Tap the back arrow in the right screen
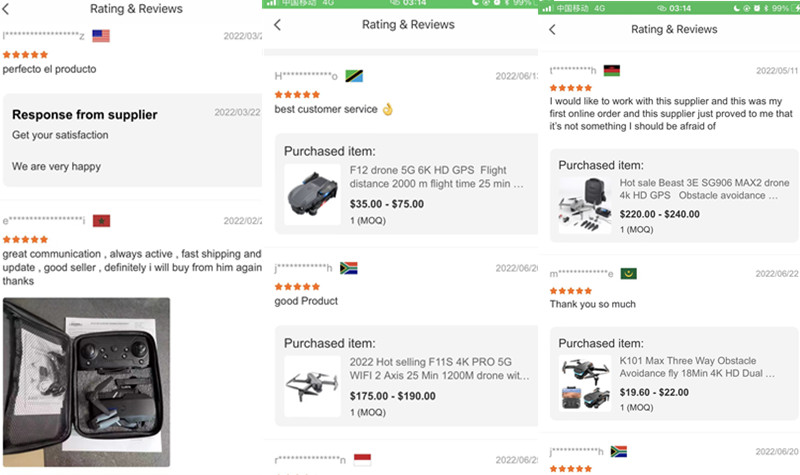 click(x=552, y=30)
